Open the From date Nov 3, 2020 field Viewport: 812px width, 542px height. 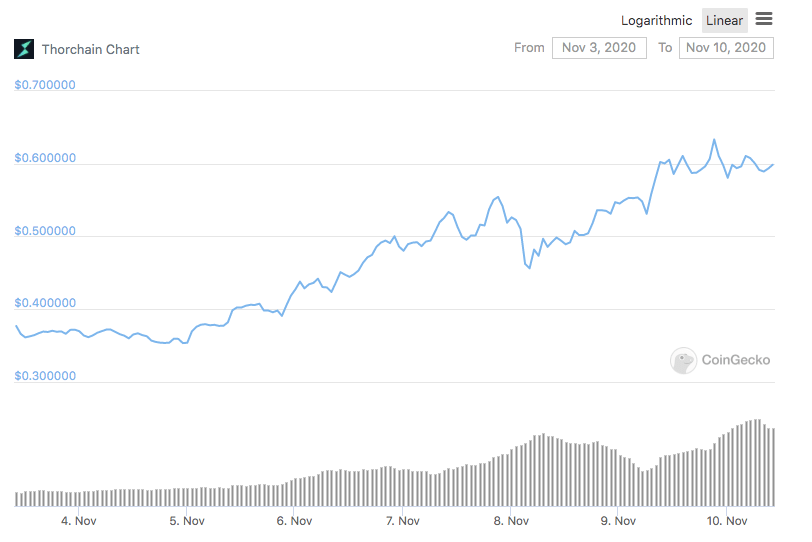(x=599, y=48)
